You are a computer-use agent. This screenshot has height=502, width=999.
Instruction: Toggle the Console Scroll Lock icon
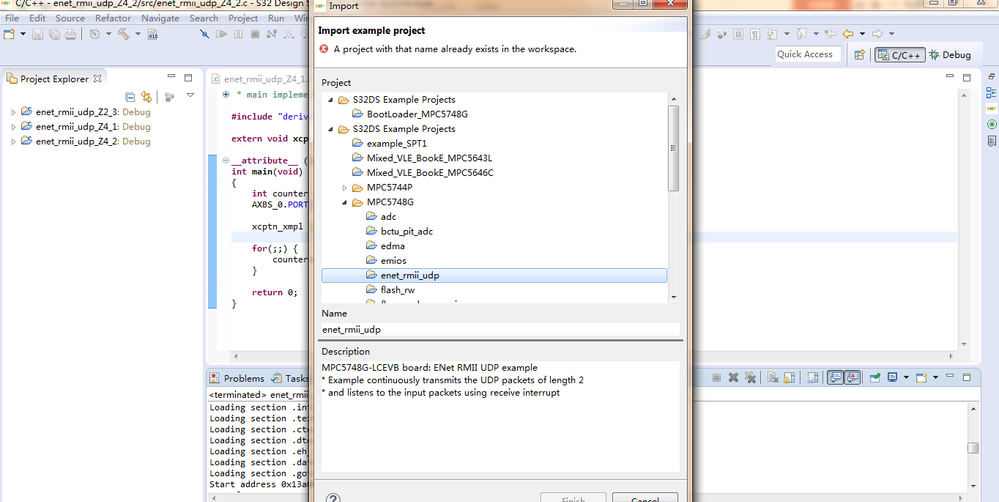(x=789, y=378)
